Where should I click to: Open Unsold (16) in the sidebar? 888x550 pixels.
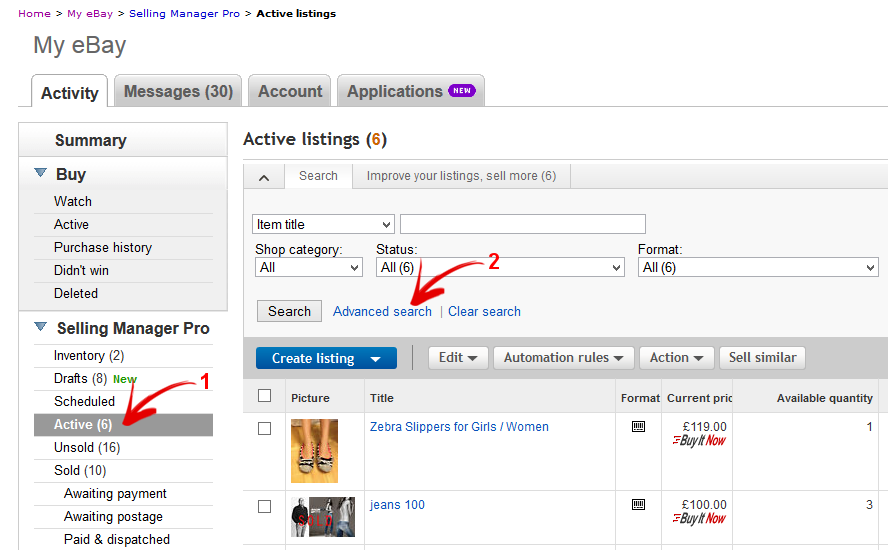(x=87, y=447)
